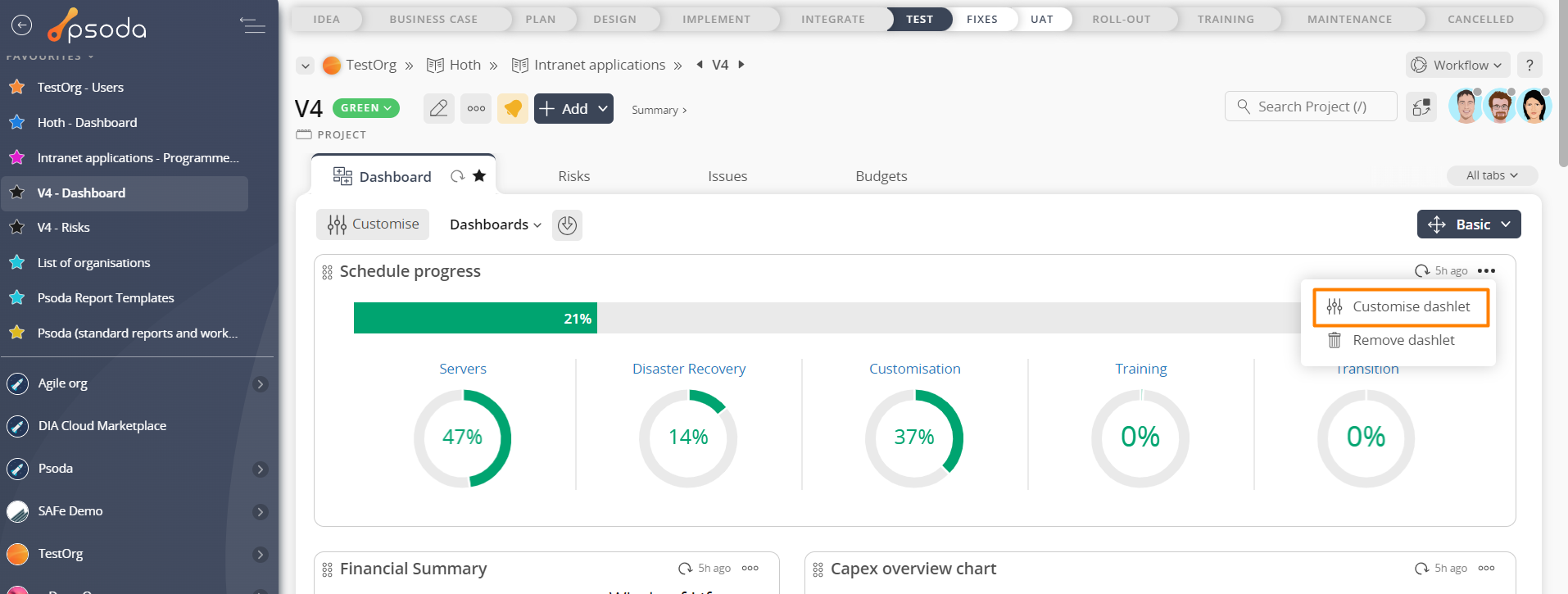This screenshot has width=1568, height=594.
Task: Open the Summary link
Action: 659,110
